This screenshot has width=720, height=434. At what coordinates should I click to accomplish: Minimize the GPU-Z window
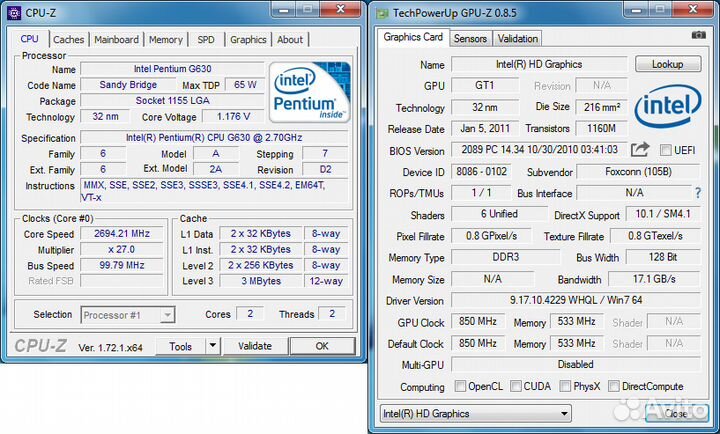pyautogui.click(x=636, y=9)
